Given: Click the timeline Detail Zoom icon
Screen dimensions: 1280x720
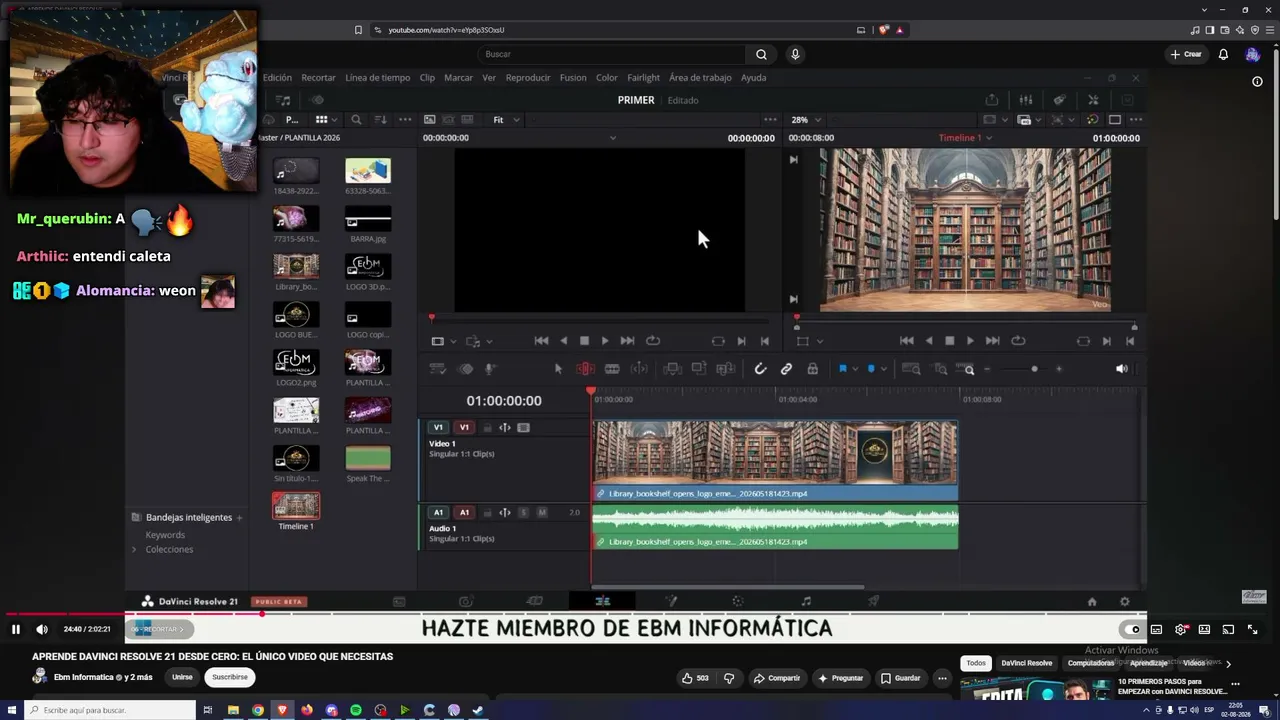Looking at the screenshot, I should pos(940,369).
